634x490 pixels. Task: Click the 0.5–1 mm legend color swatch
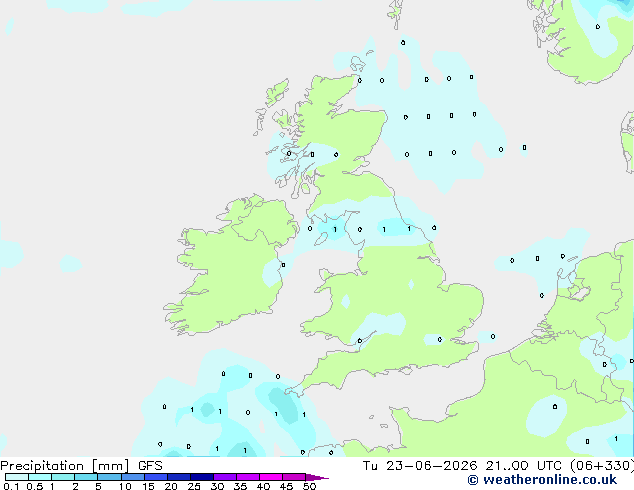(40, 477)
